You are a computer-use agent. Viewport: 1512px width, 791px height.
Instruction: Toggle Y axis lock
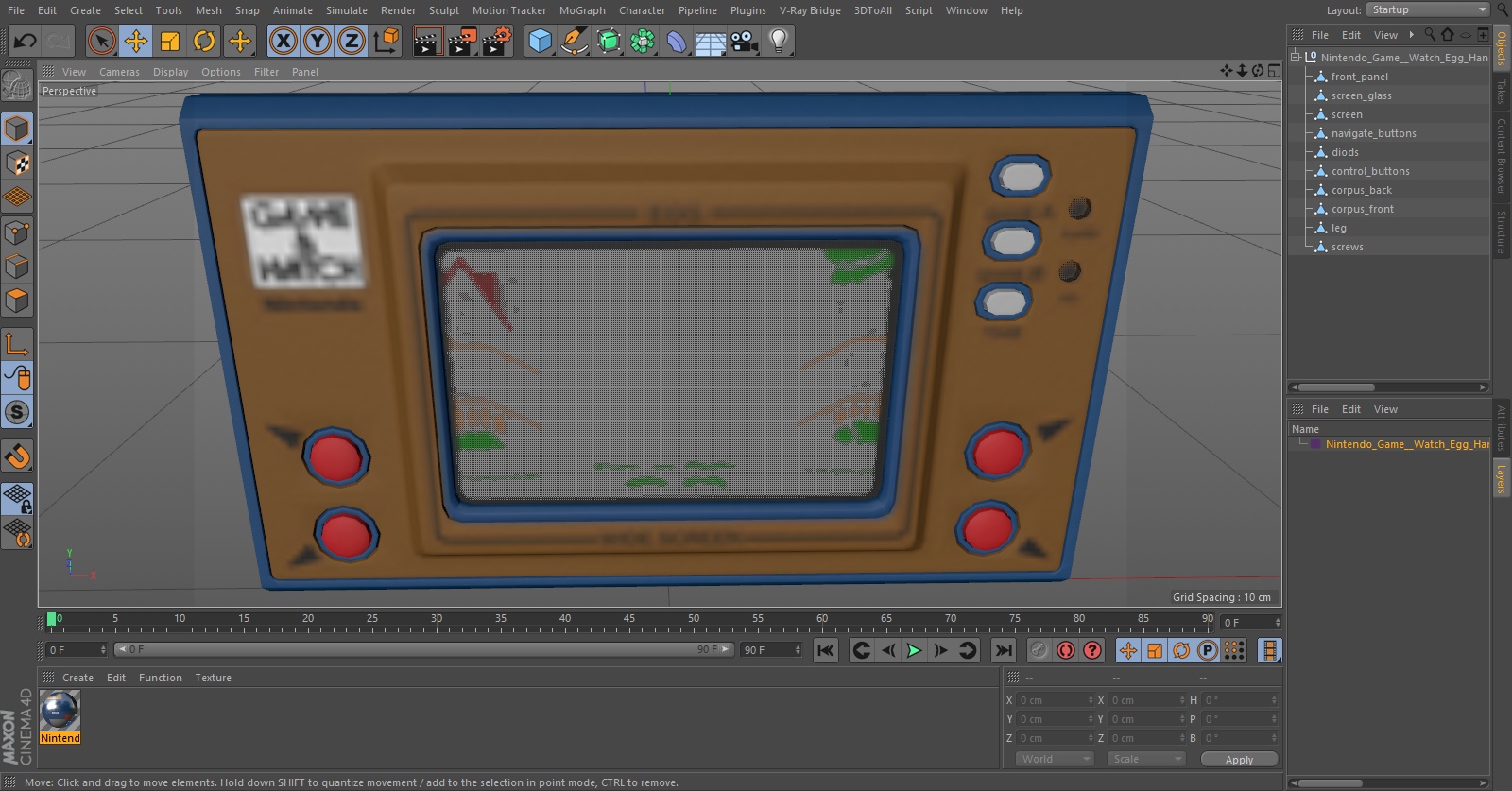pyautogui.click(x=318, y=41)
